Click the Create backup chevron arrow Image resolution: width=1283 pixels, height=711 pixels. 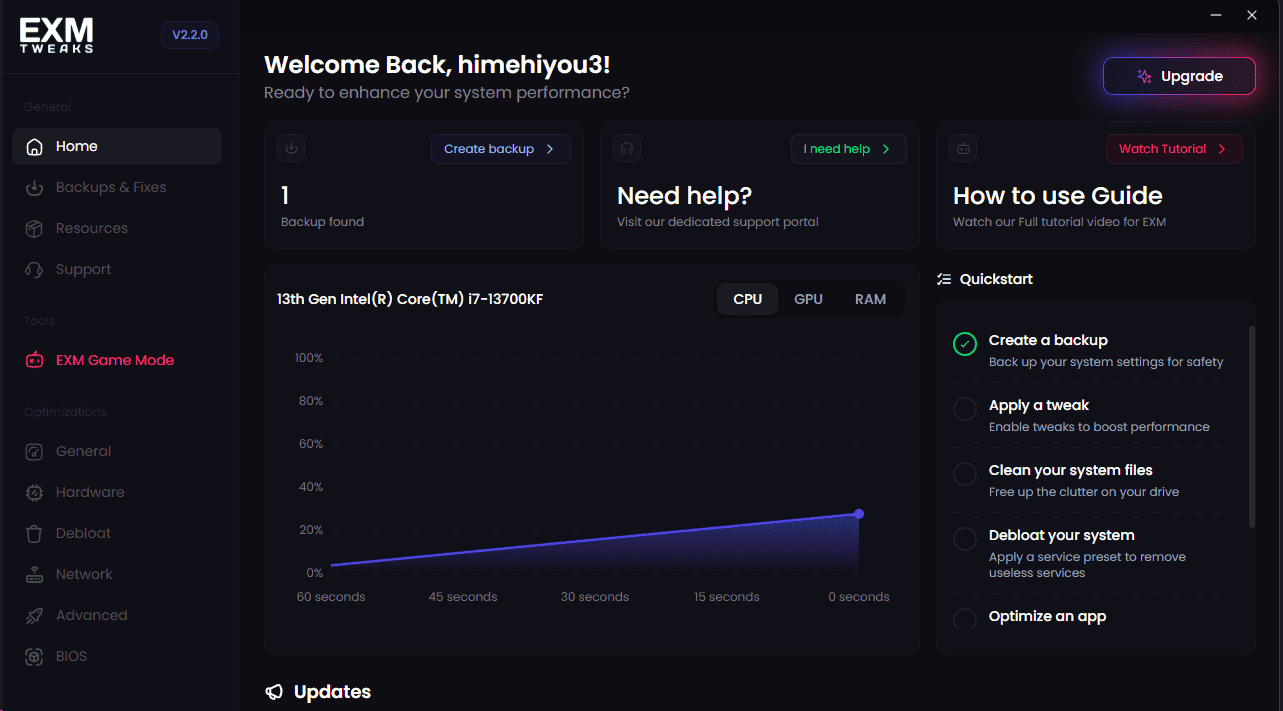[550, 149]
